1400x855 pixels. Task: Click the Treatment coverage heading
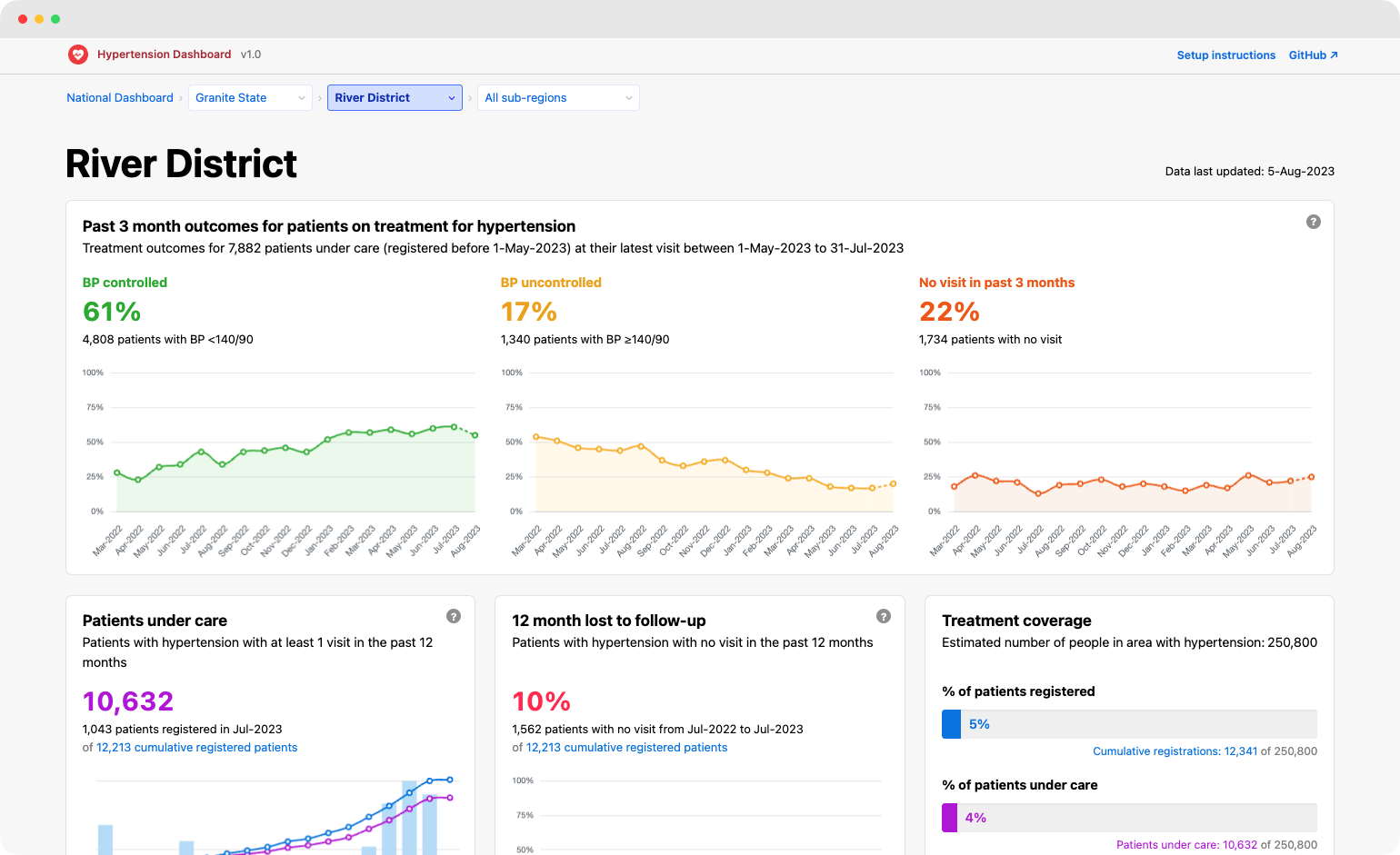[1016, 621]
